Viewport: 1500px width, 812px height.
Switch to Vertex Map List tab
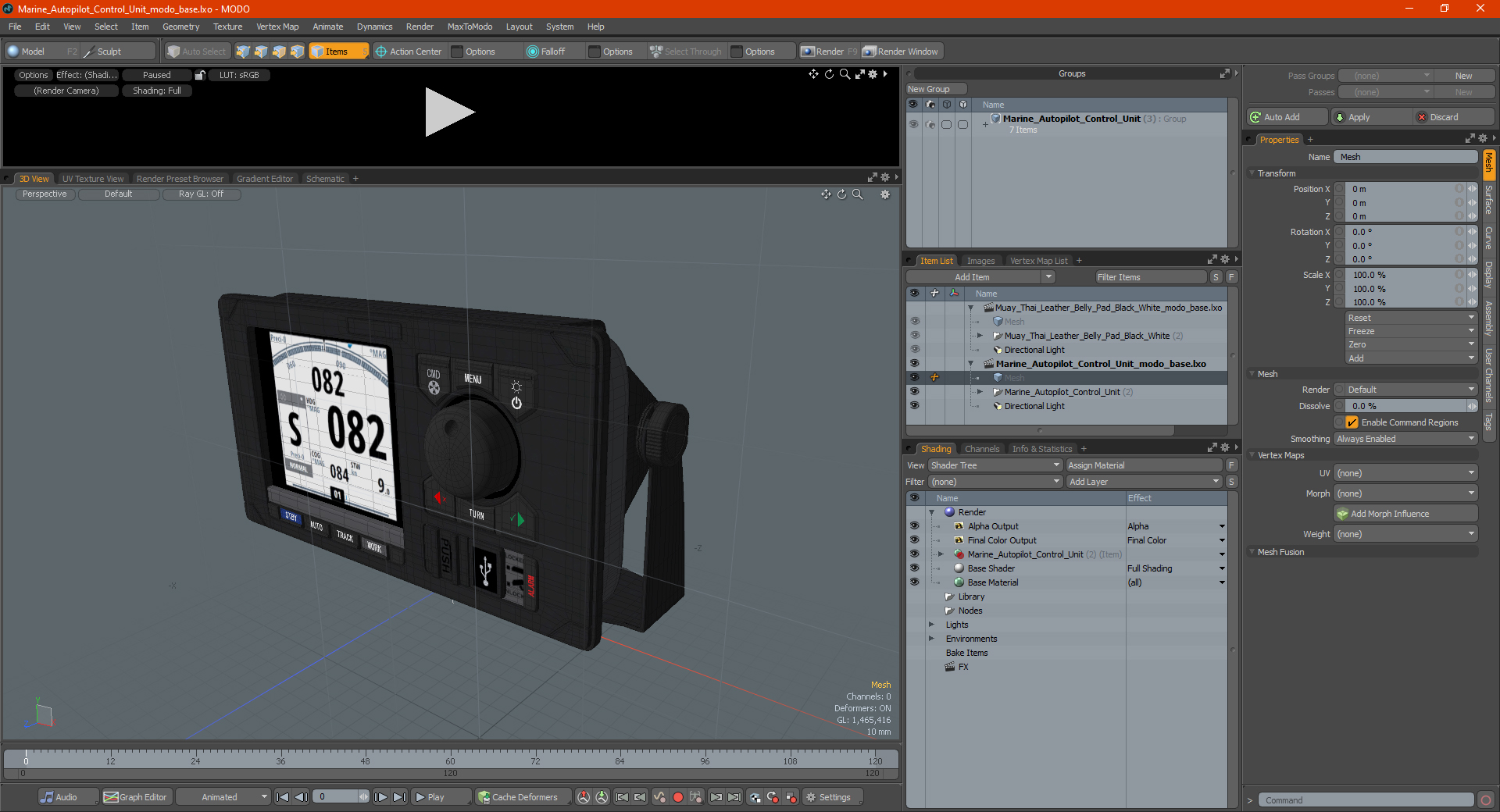point(1038,261)
